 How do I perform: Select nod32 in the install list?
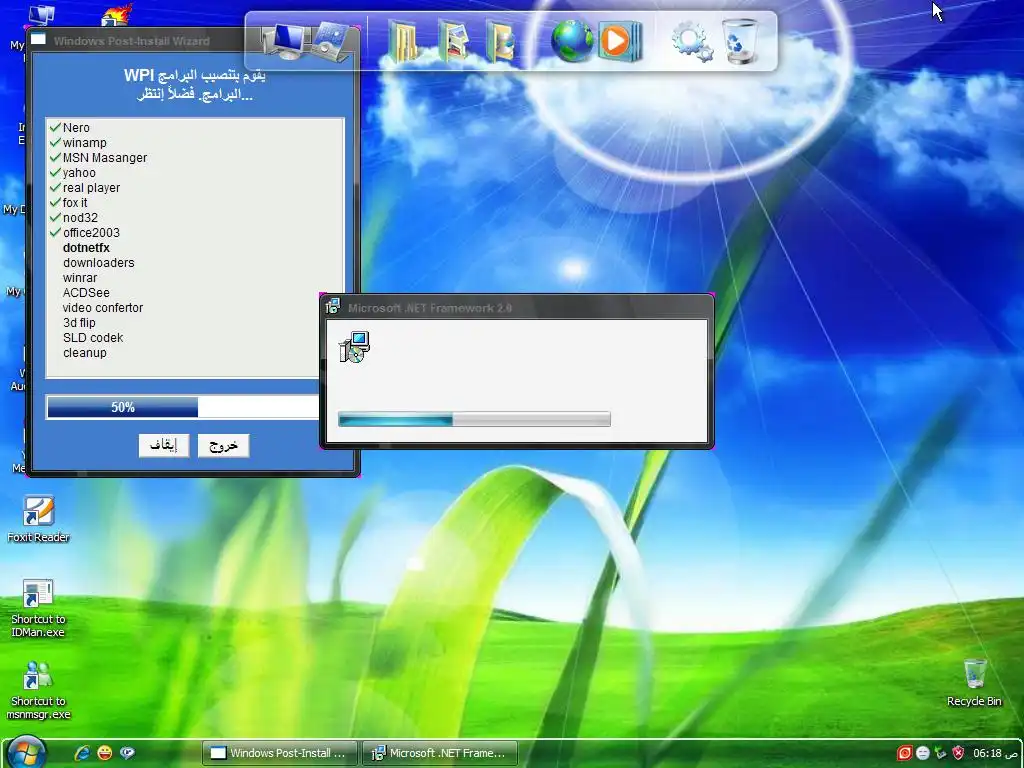pos(80,217)
